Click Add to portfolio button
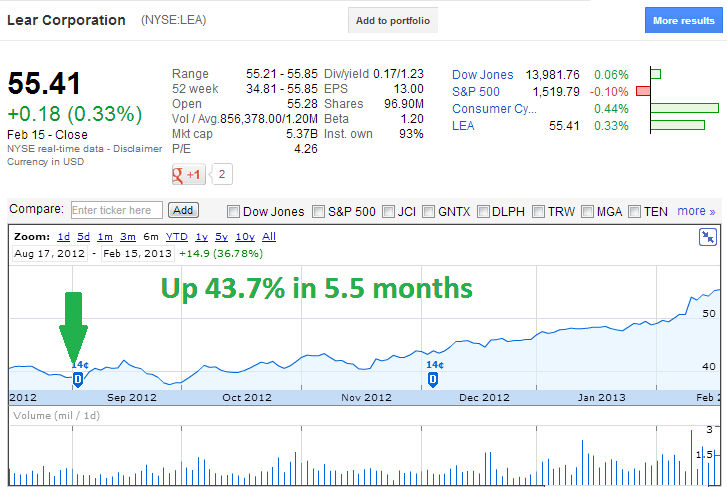This screenshot has height=487, width=727. click(393, 20)
